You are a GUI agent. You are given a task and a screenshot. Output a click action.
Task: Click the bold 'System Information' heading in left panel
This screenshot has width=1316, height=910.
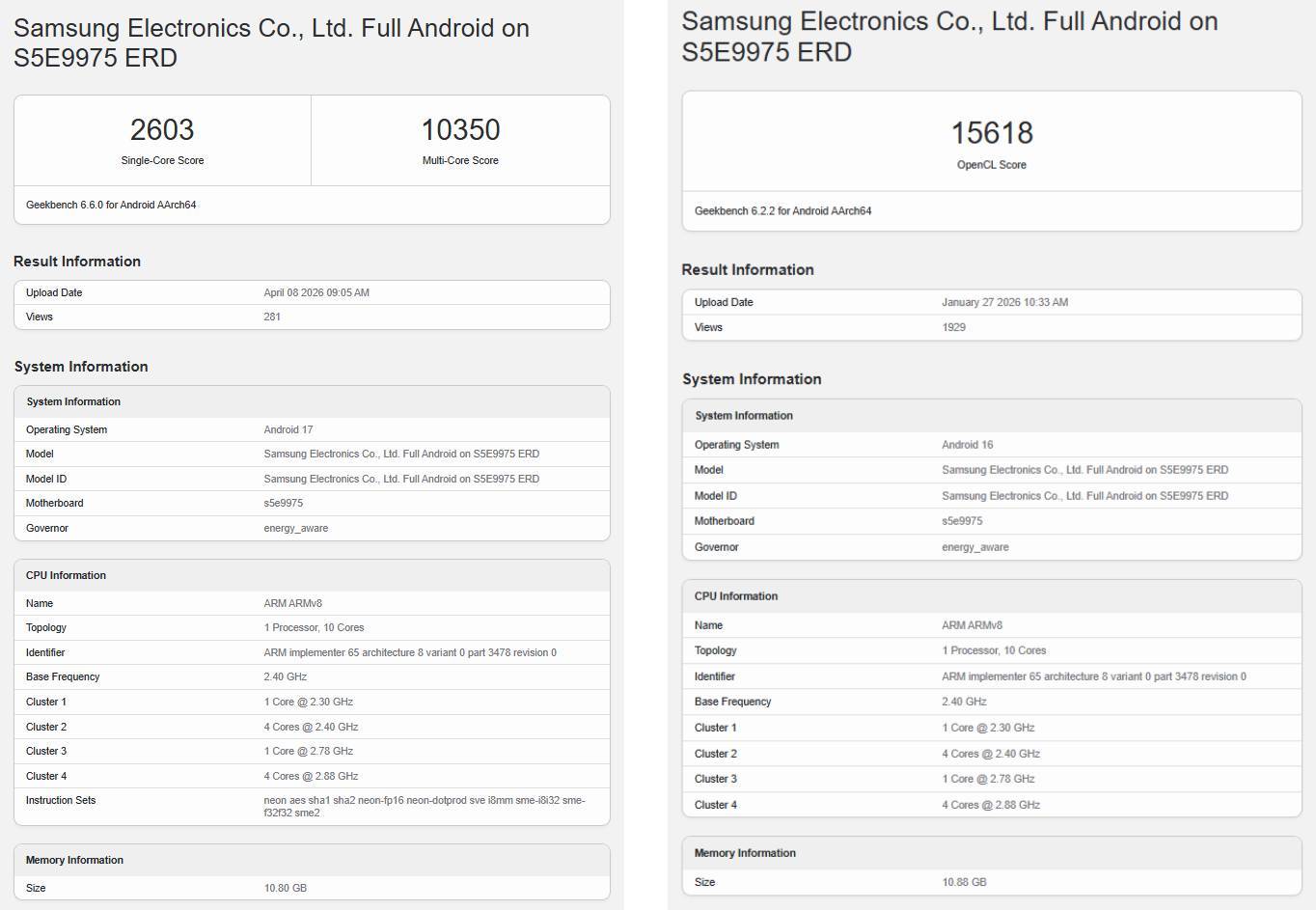click(81, 367)
